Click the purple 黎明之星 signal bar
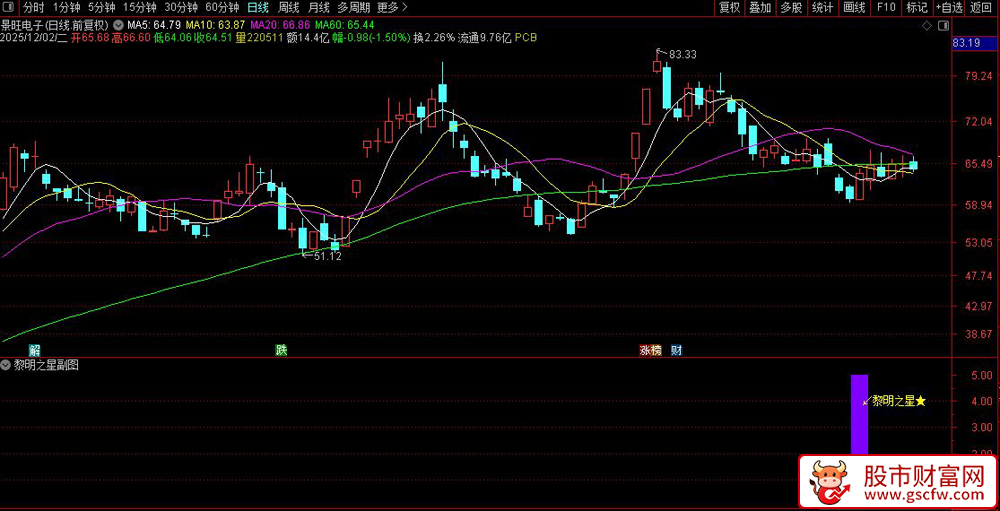 pyautogui.click(x=859, y=415)
